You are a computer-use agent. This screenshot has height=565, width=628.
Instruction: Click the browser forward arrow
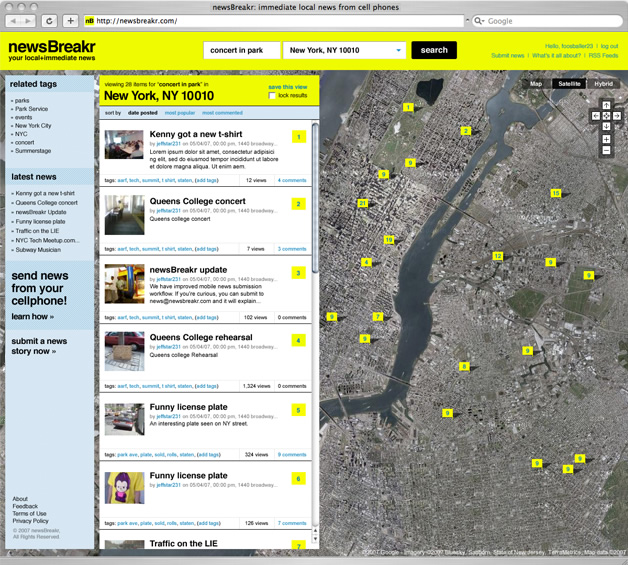[28, 21]
